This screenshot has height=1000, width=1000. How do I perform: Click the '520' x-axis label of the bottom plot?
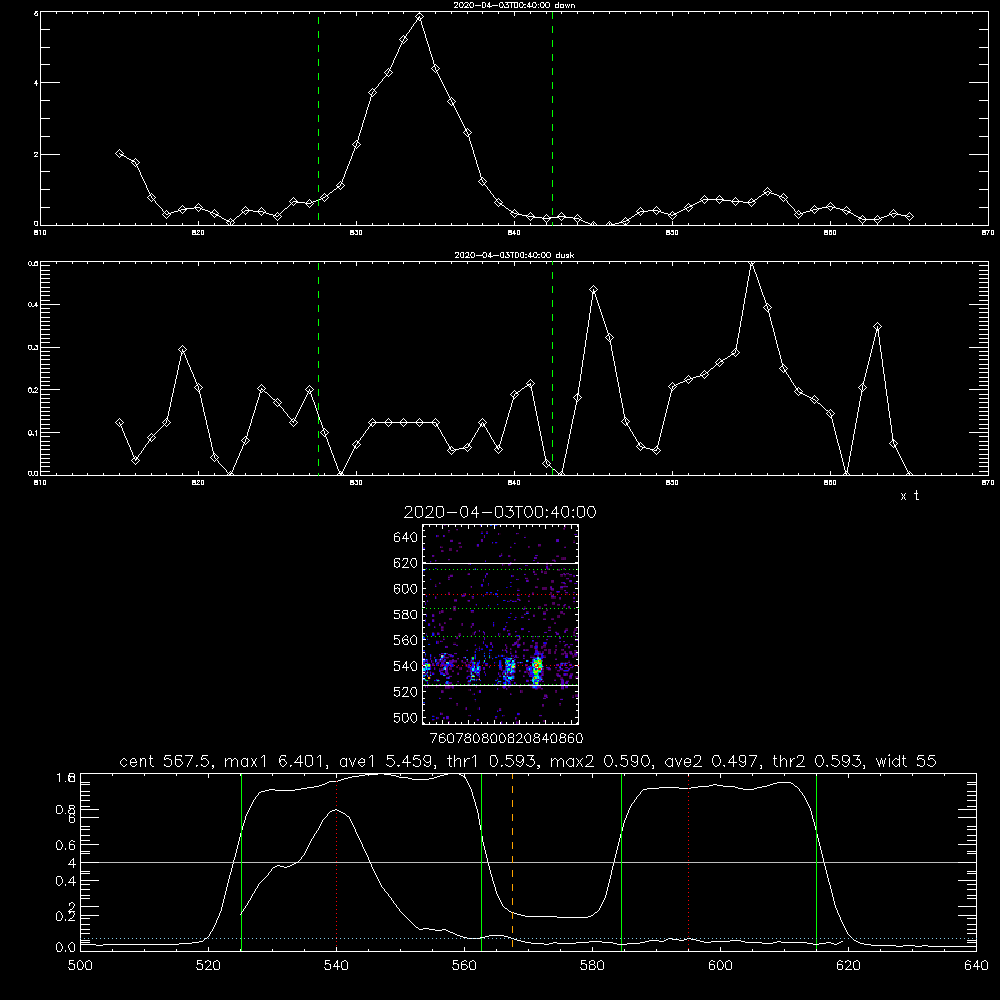209,966
